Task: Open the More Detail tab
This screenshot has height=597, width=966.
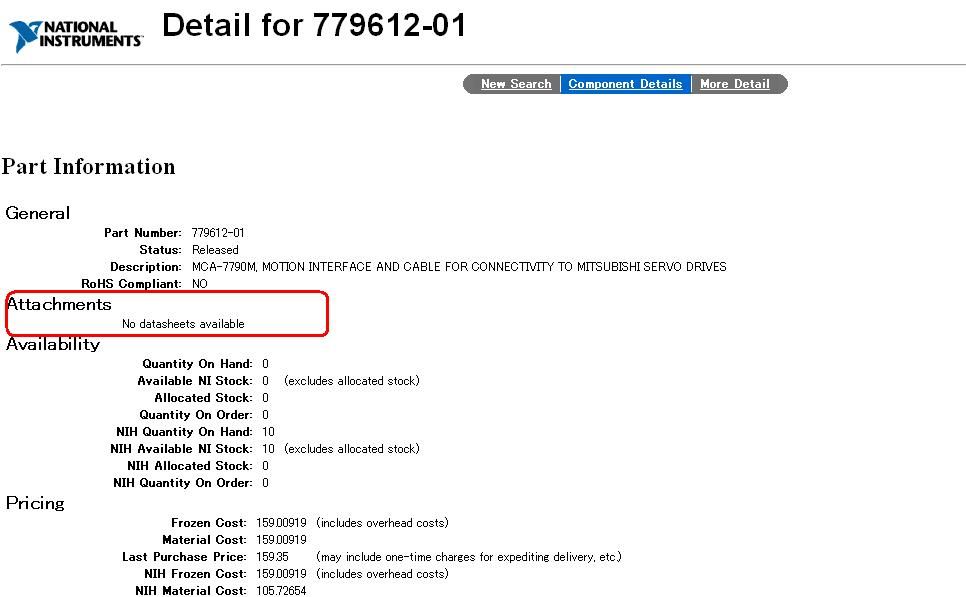Action: pos(735,84)
